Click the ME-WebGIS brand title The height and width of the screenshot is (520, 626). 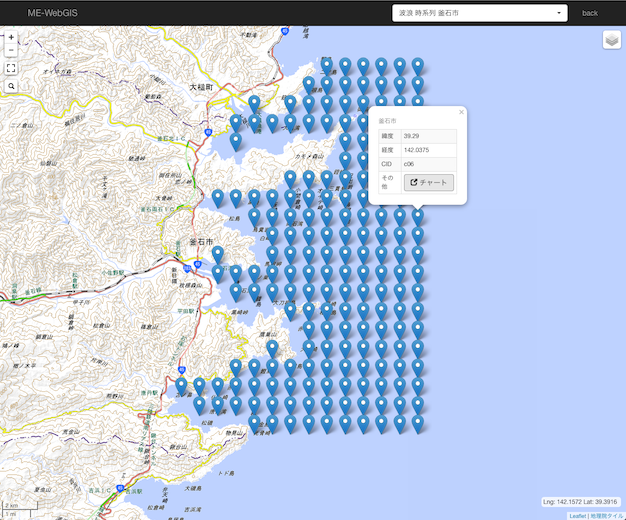point(54,13)
